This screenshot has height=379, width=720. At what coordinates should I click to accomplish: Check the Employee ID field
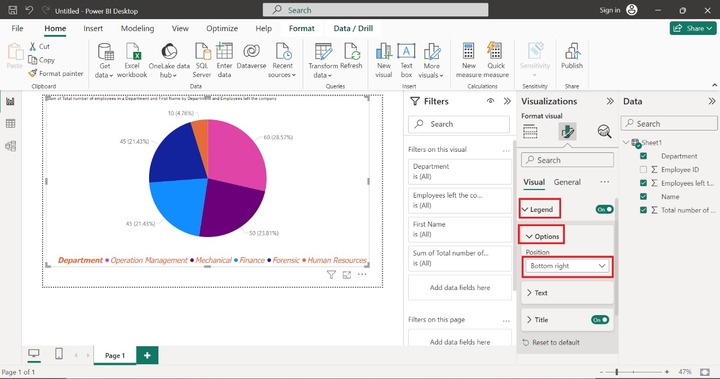643,170
